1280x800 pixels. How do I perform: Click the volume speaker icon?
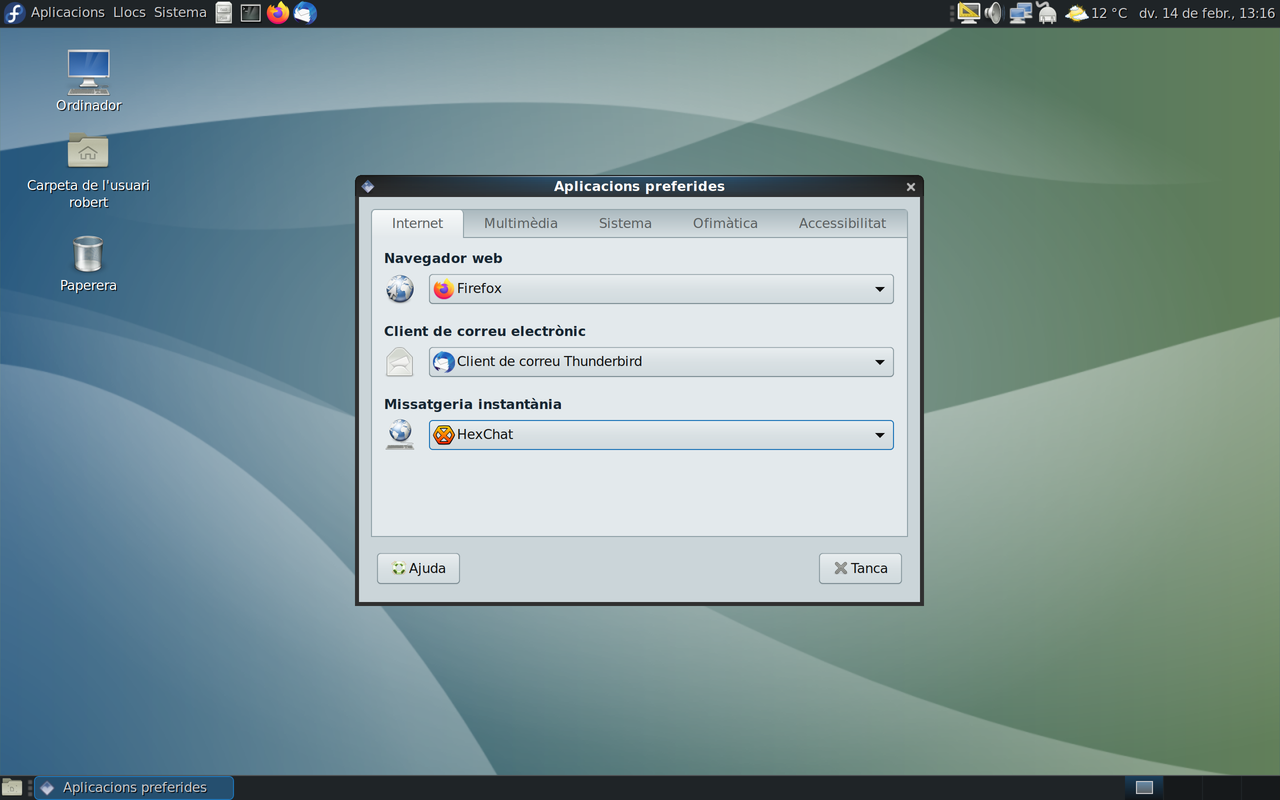tap(993, 13)
